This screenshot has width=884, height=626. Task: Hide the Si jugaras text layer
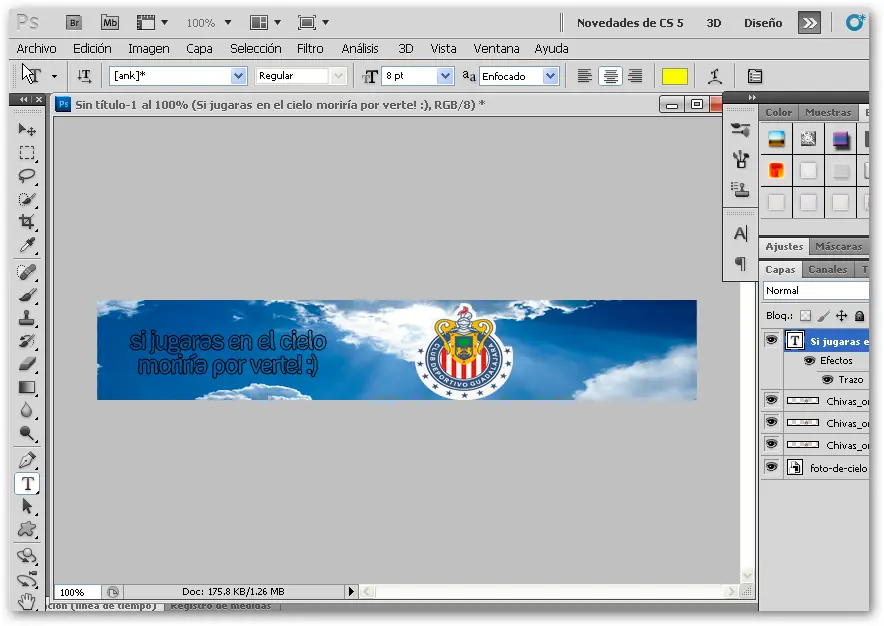(x=771, y=340)
